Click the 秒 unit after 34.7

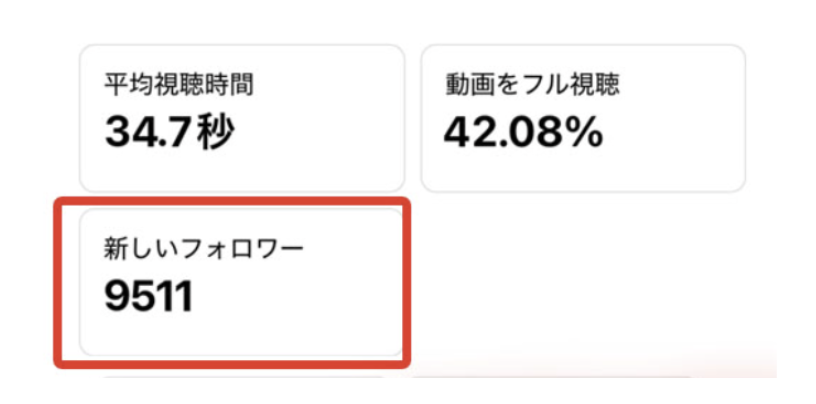tap(214, 131)
